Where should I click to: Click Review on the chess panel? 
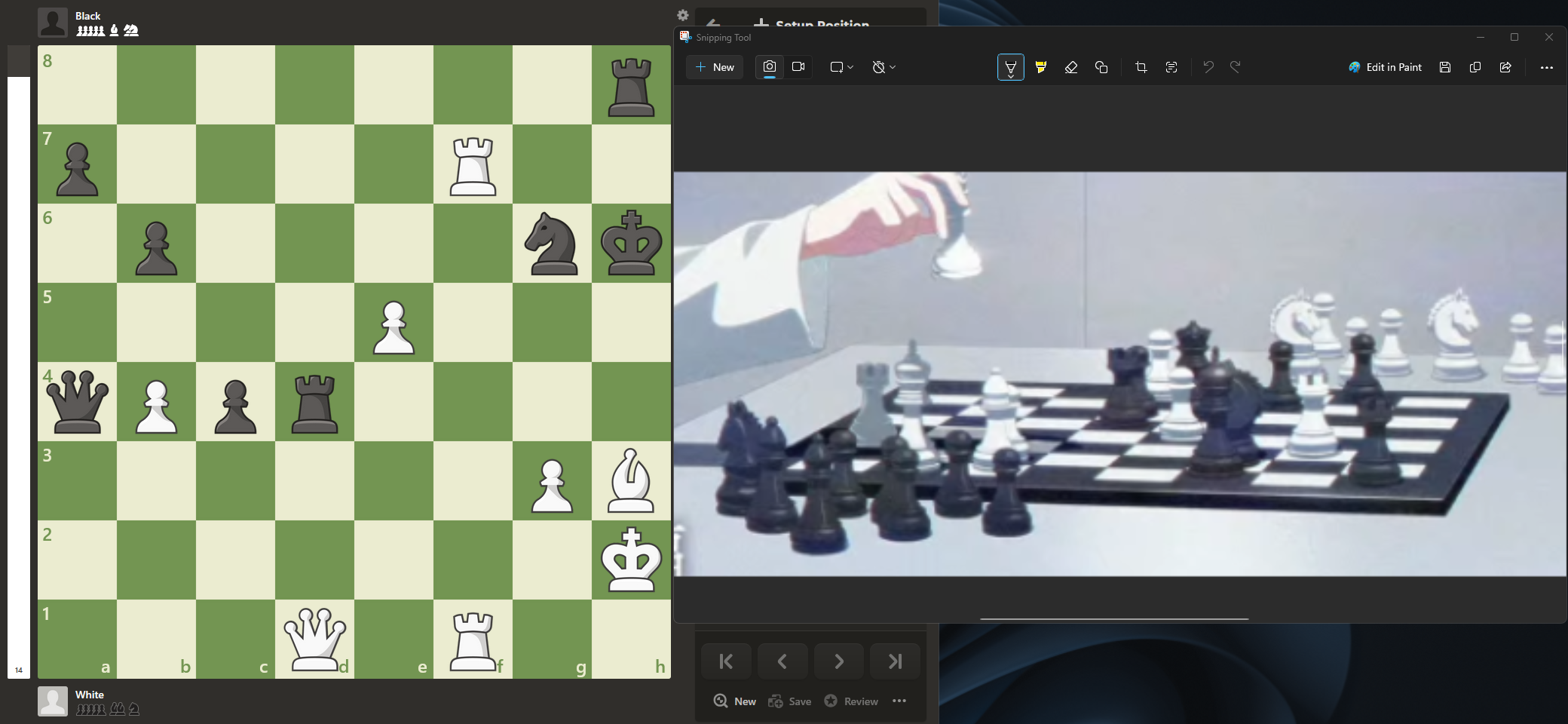pyautogui.click(x=851, y=701)
